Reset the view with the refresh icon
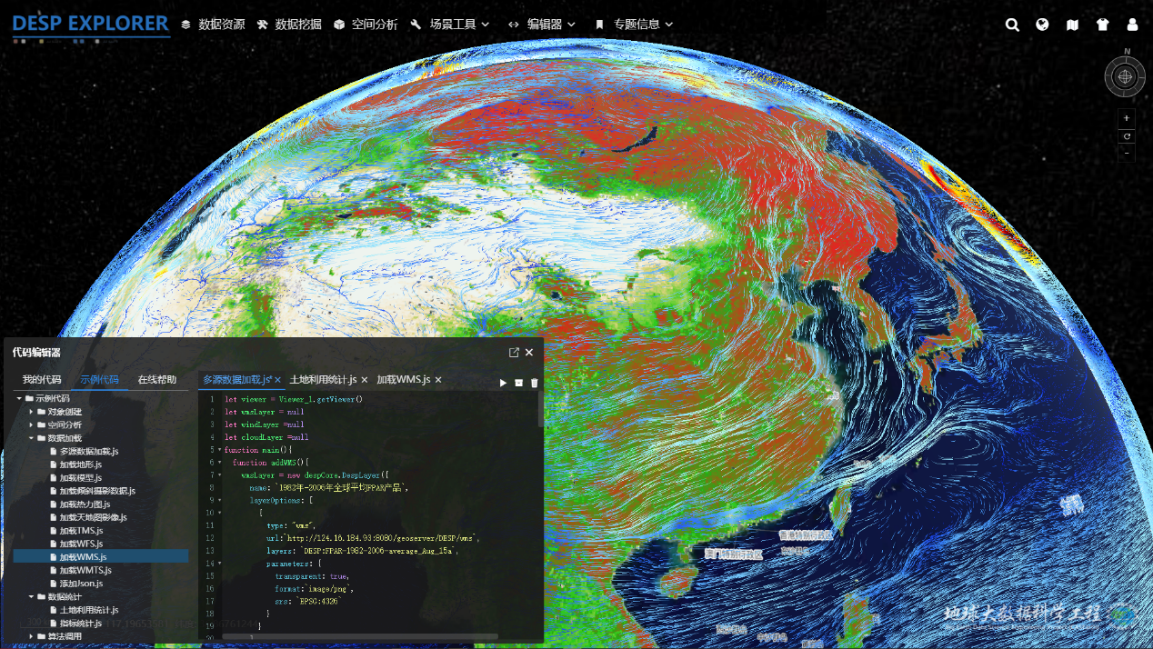Viewport: 1153px width, 649px height. coord(1126,136)
